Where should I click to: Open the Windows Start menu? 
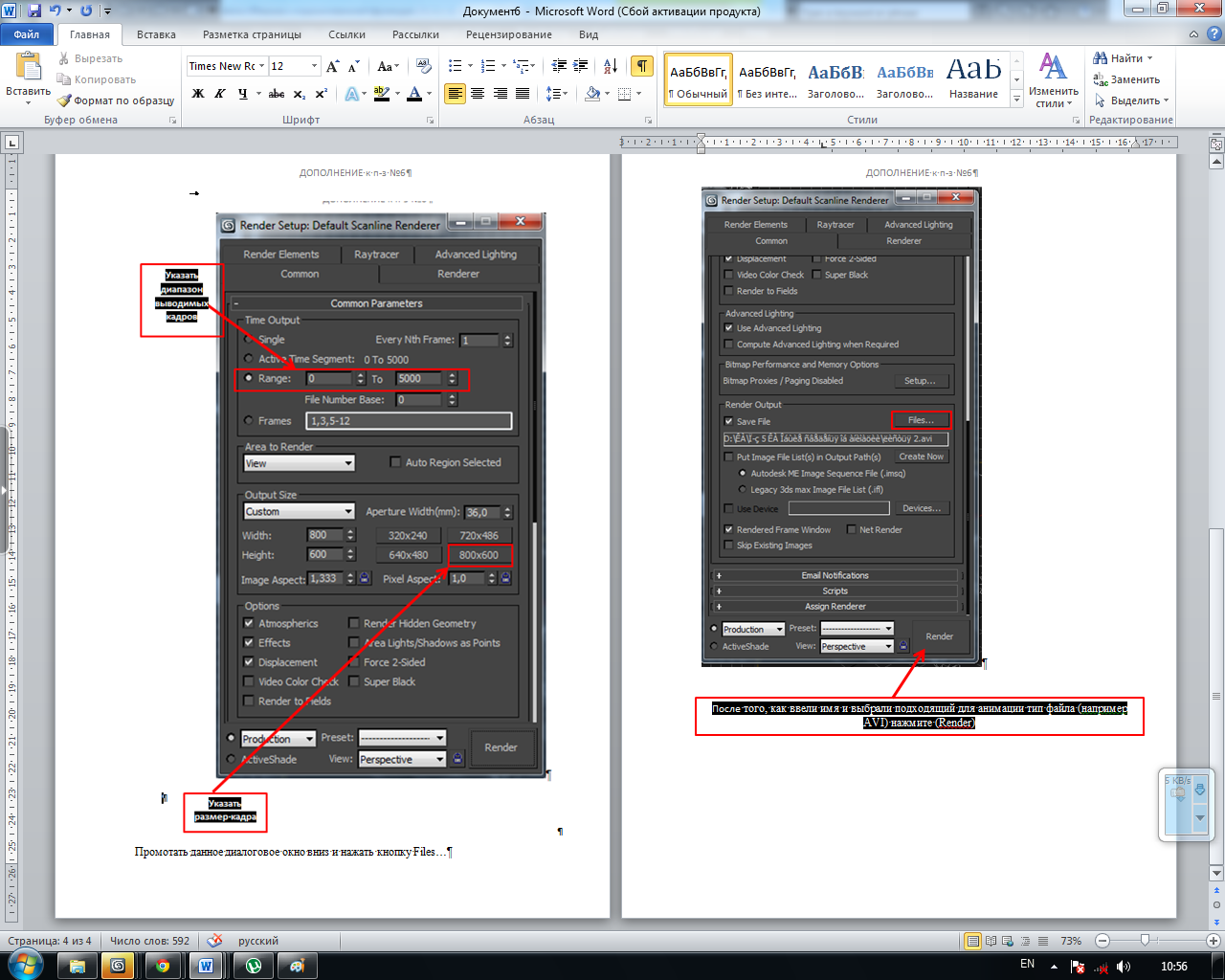click(26, 965)
